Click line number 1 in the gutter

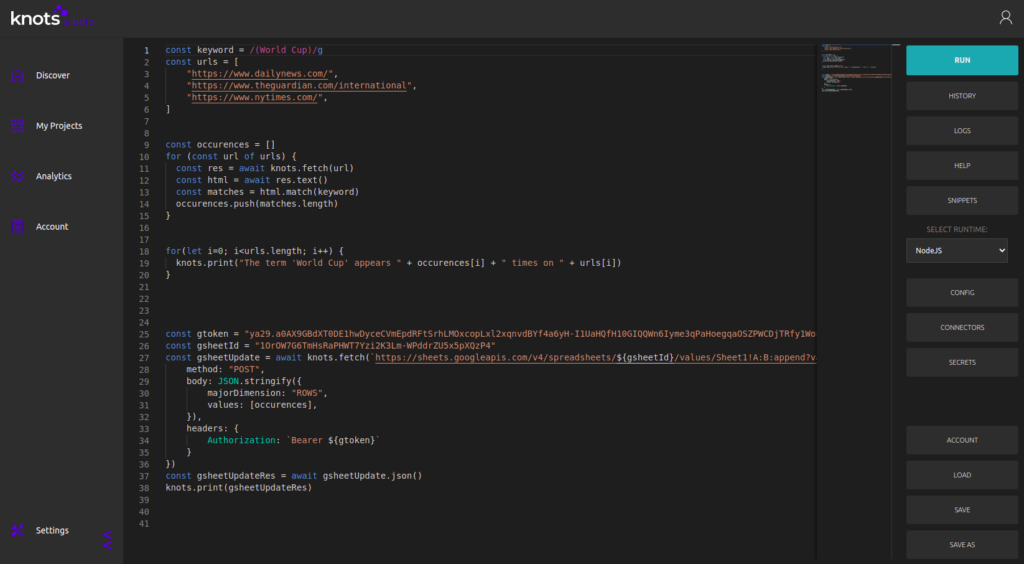tap(146, 50)
